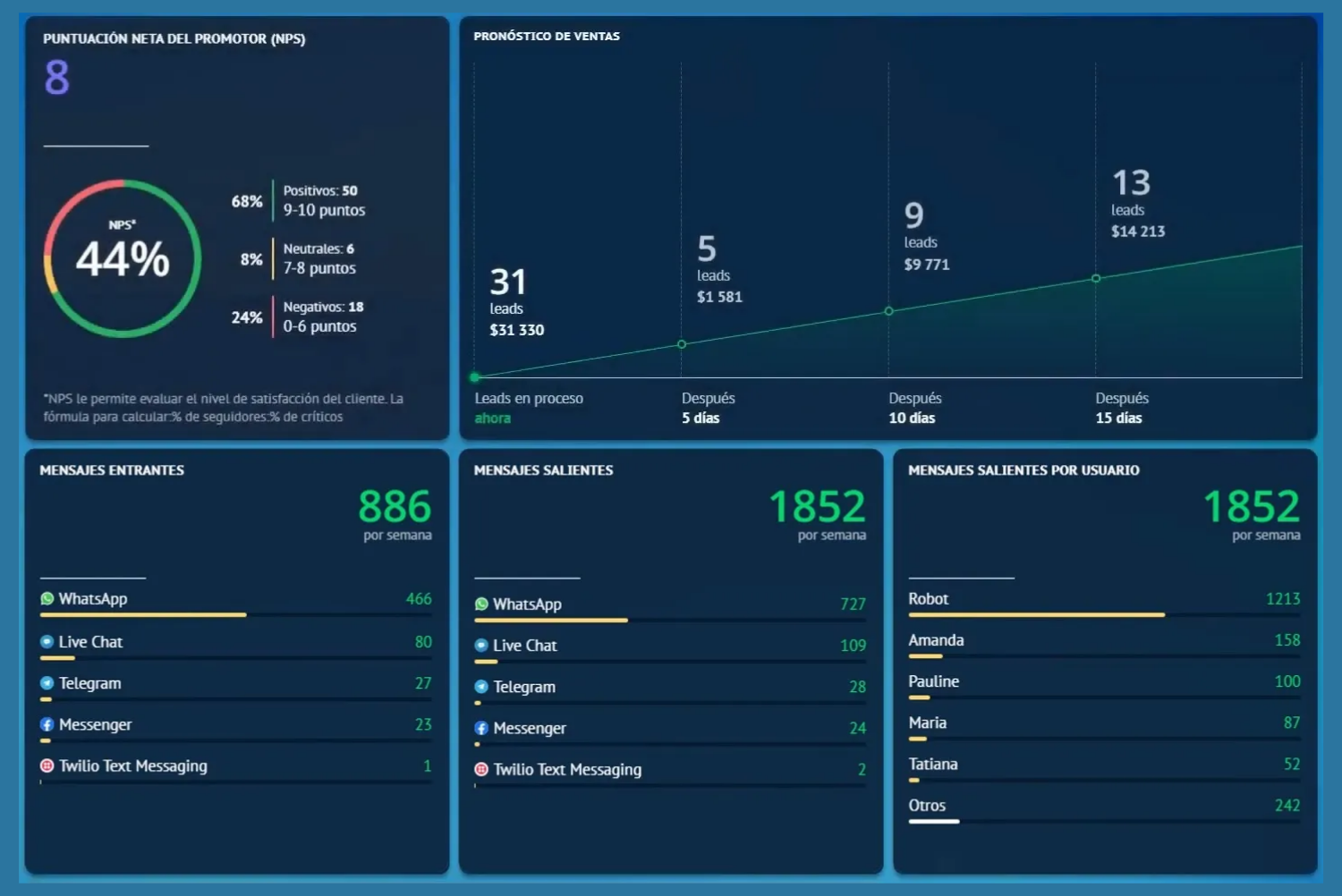Click the '9 leads' forecast figure
This screenshot has width=1342, height=896.
pos(921,224)
